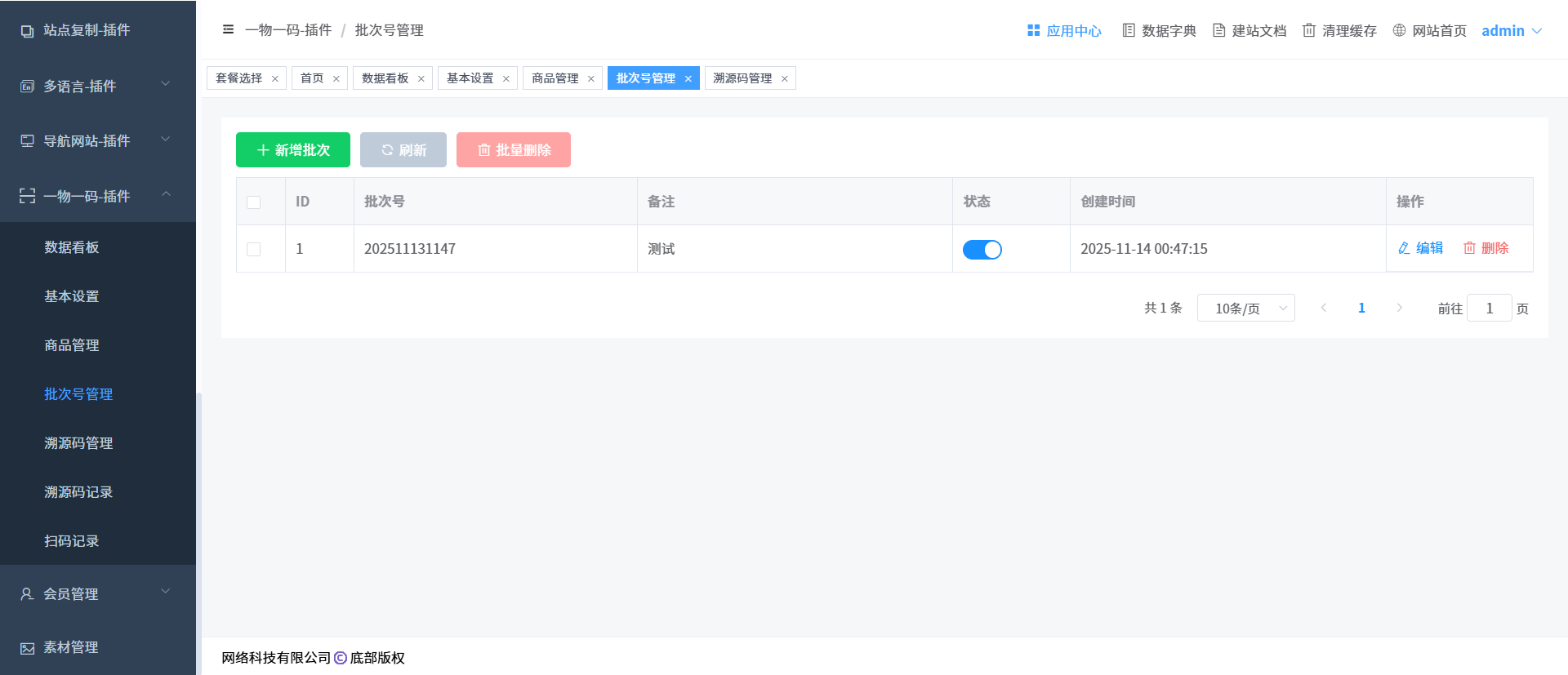This screenshot has height=675, width=1568.
Task: Open 建站文档 documentation link
Action: coord(1218,30)
